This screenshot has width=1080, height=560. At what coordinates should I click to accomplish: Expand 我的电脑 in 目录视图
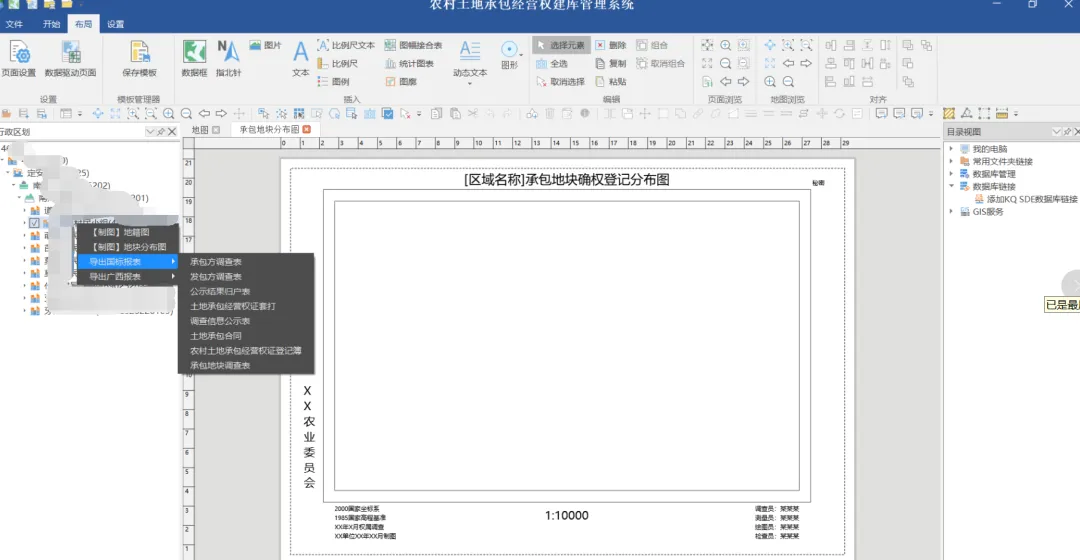[951, 149]
